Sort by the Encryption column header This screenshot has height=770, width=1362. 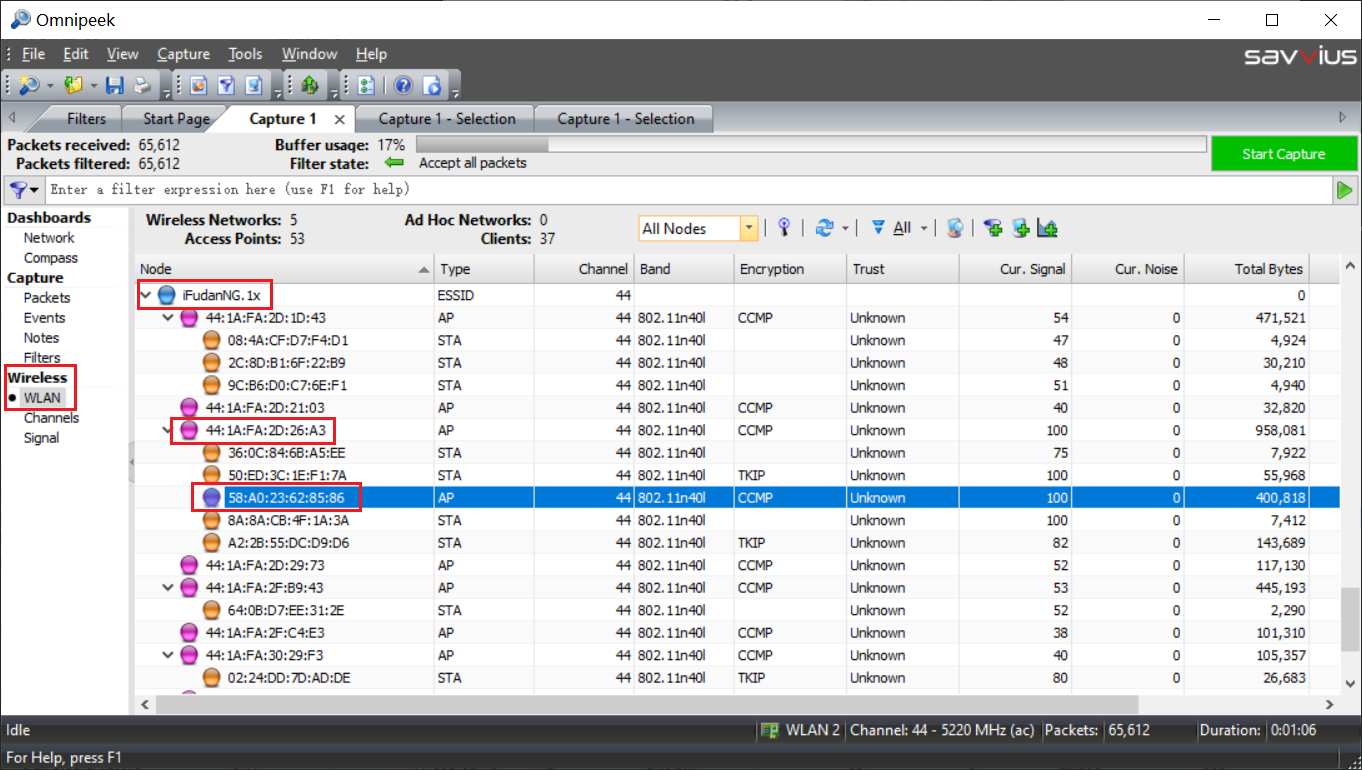point(790,269)
